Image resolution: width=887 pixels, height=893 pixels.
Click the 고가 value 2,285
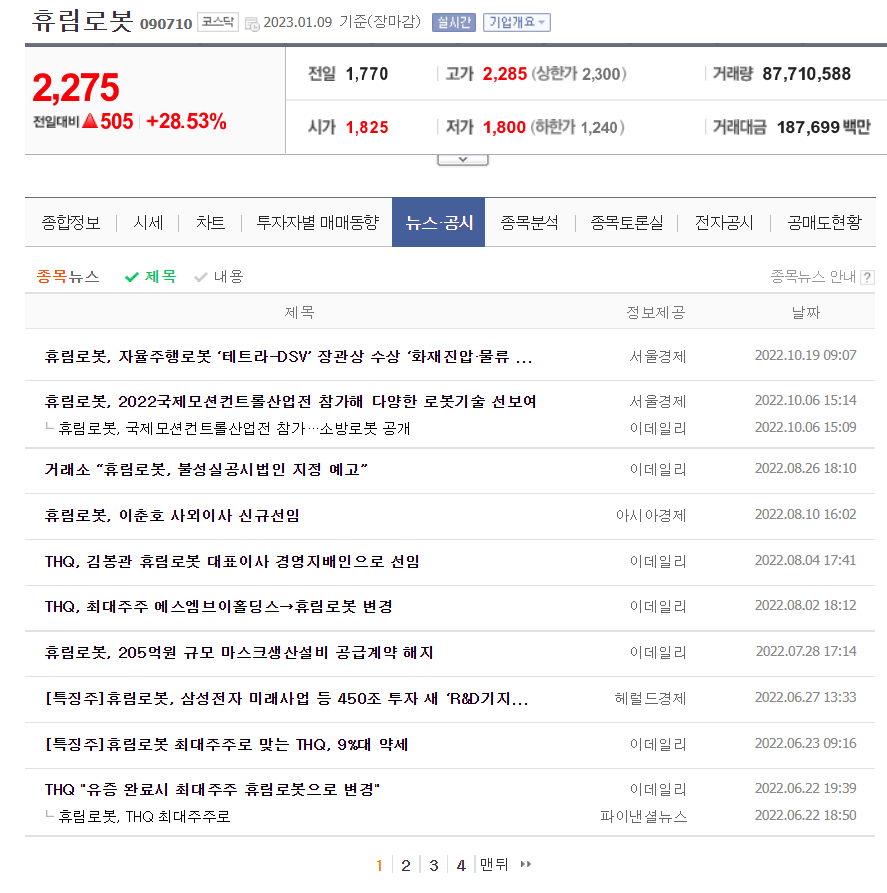pyautogui.click(x=505, y=74)
